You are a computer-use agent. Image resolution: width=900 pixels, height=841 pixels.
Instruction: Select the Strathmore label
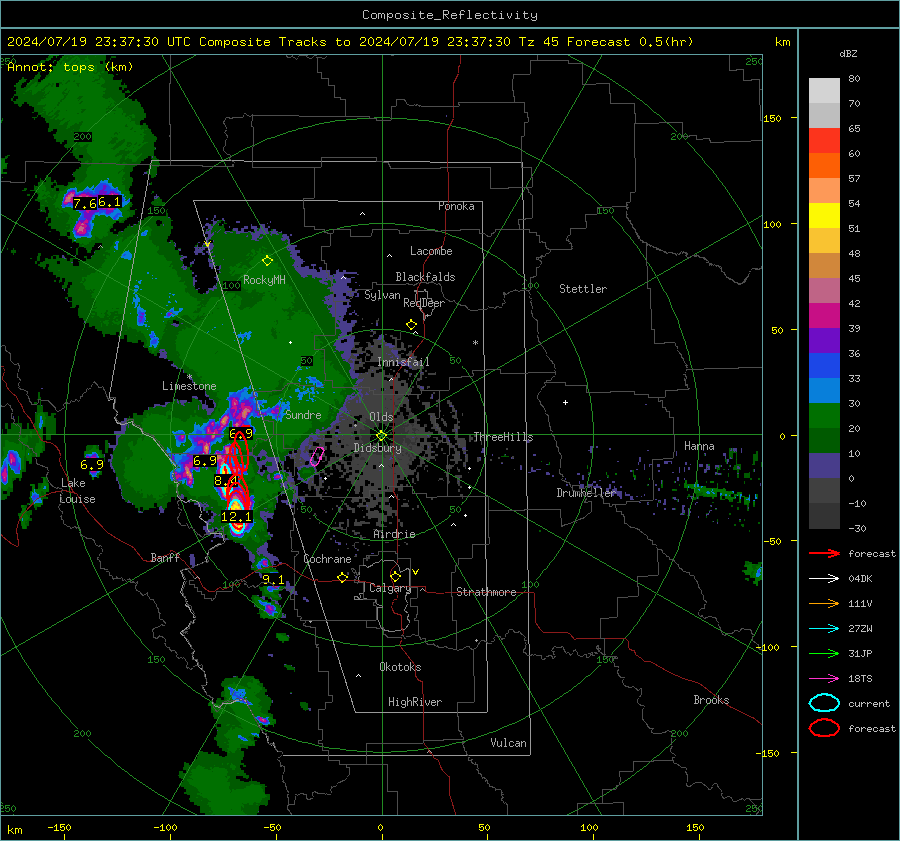coord(486,592)
